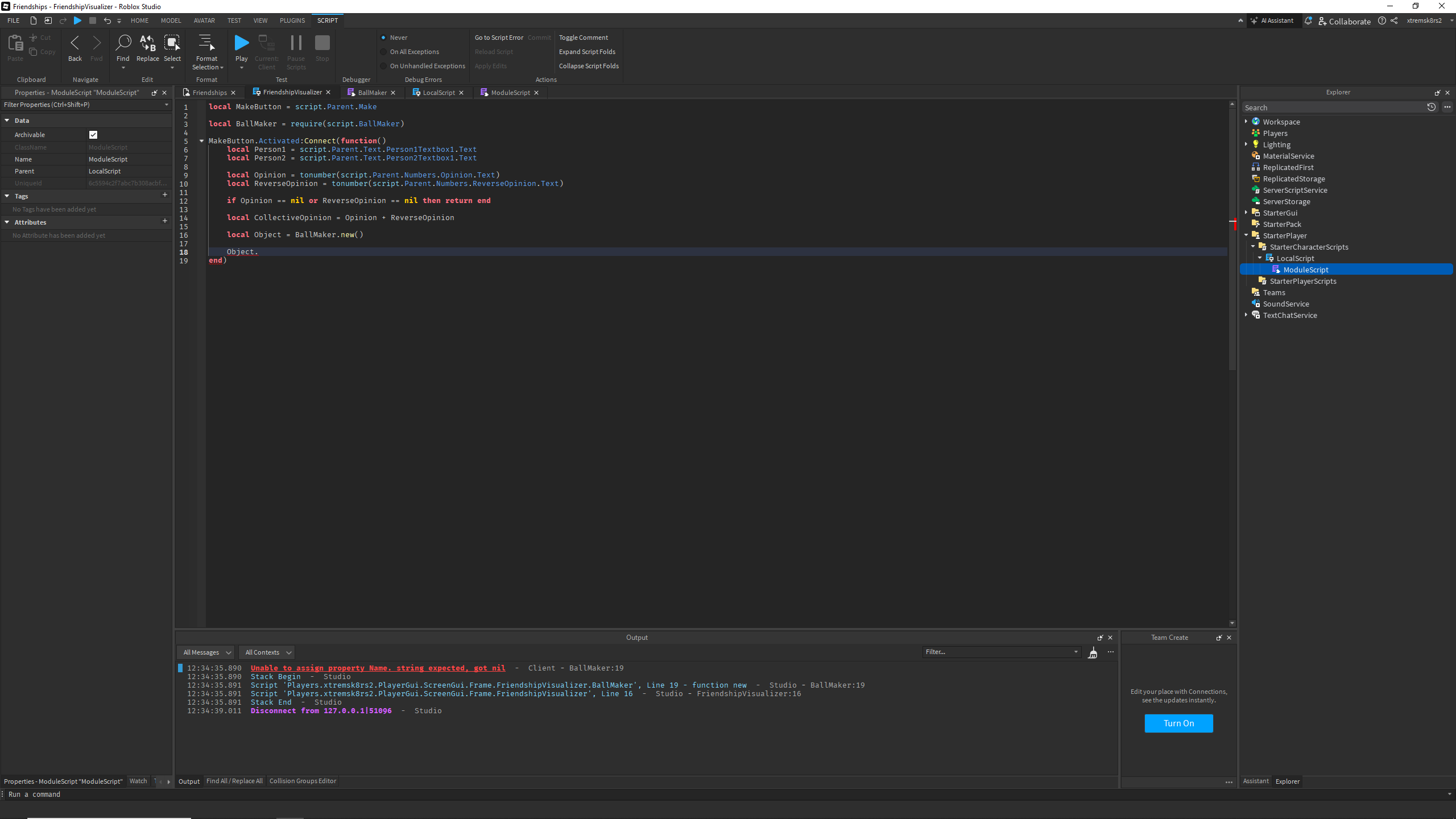Click the Undo arrow icon
The height and width of the screenshot is (819, 1456).
click(107, 20)
